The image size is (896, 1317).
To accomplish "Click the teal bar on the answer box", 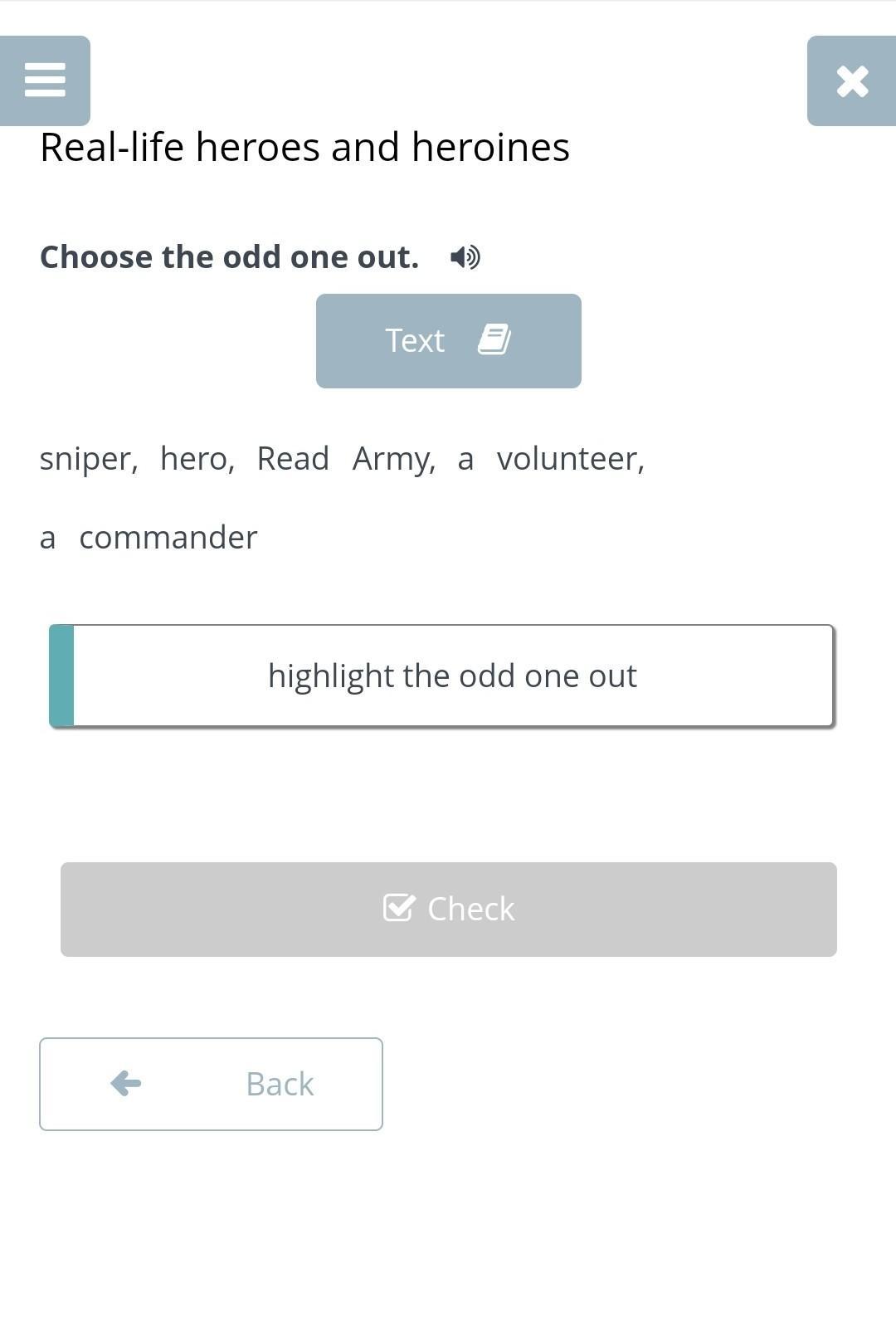I will (62, 676).
